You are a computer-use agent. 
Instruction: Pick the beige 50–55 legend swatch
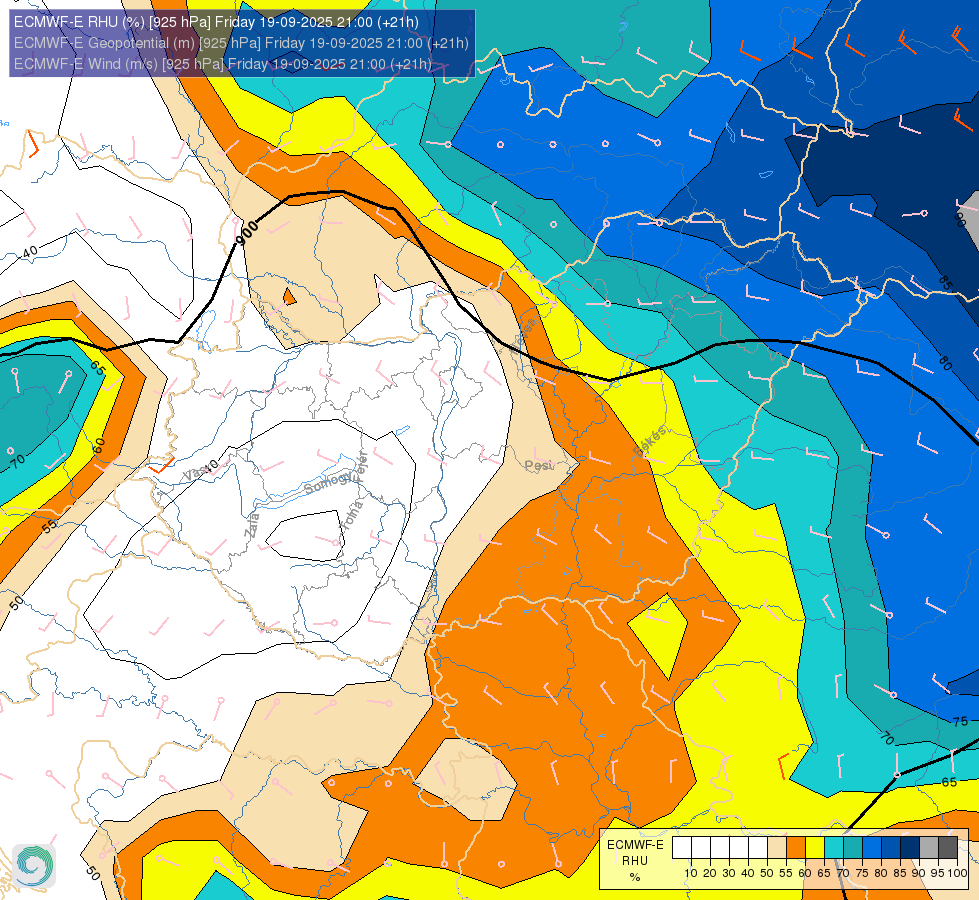click(777, 848)
